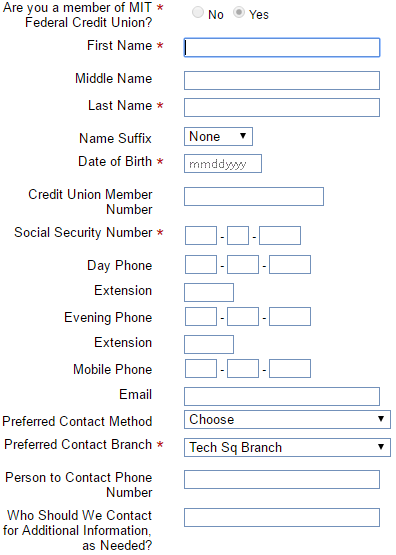Click the last Mobile Phone box
This screenshot has height=555, width=396.
[x=290, y=369]
